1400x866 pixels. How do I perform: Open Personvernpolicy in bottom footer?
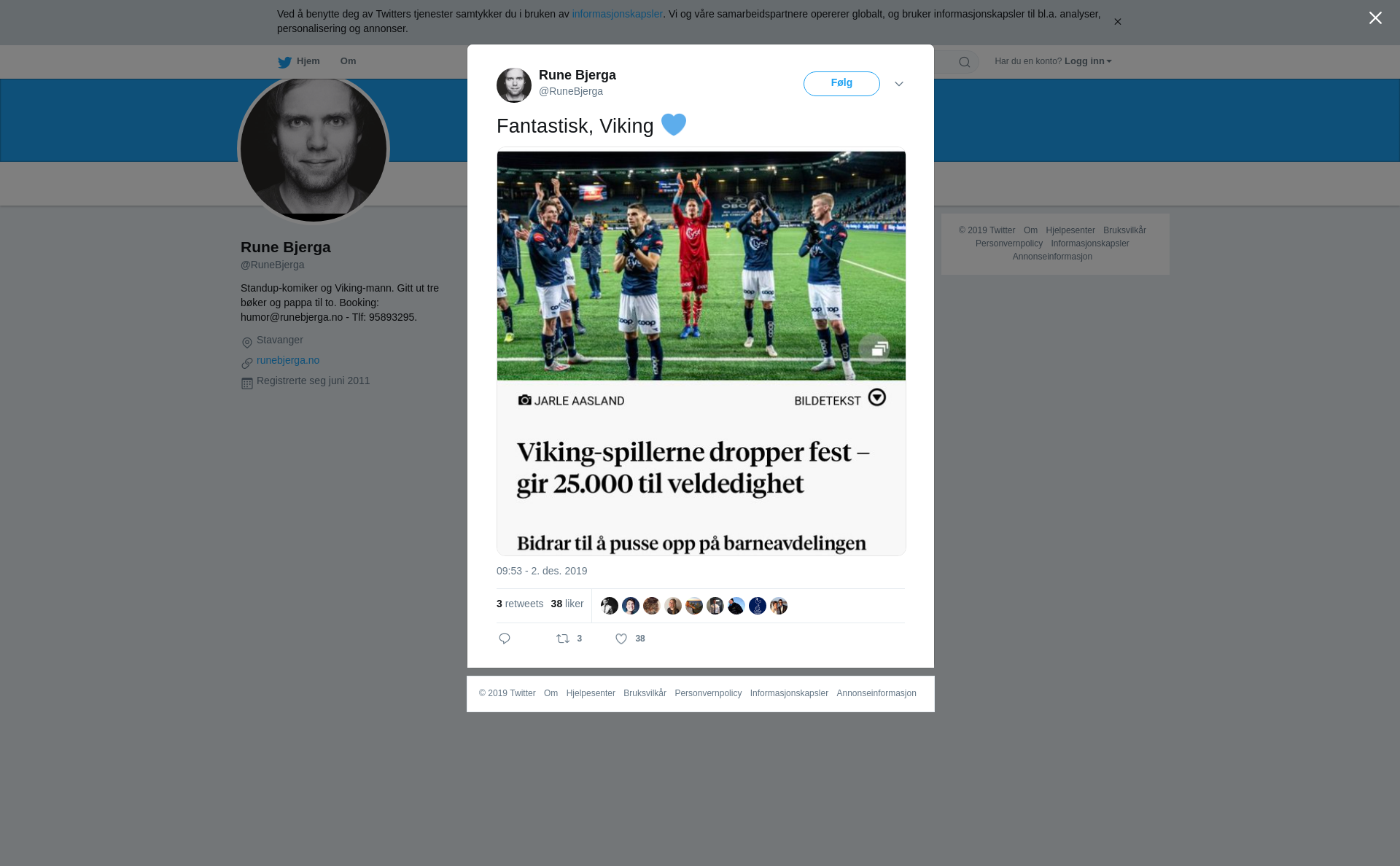click(x=708, y=693)
